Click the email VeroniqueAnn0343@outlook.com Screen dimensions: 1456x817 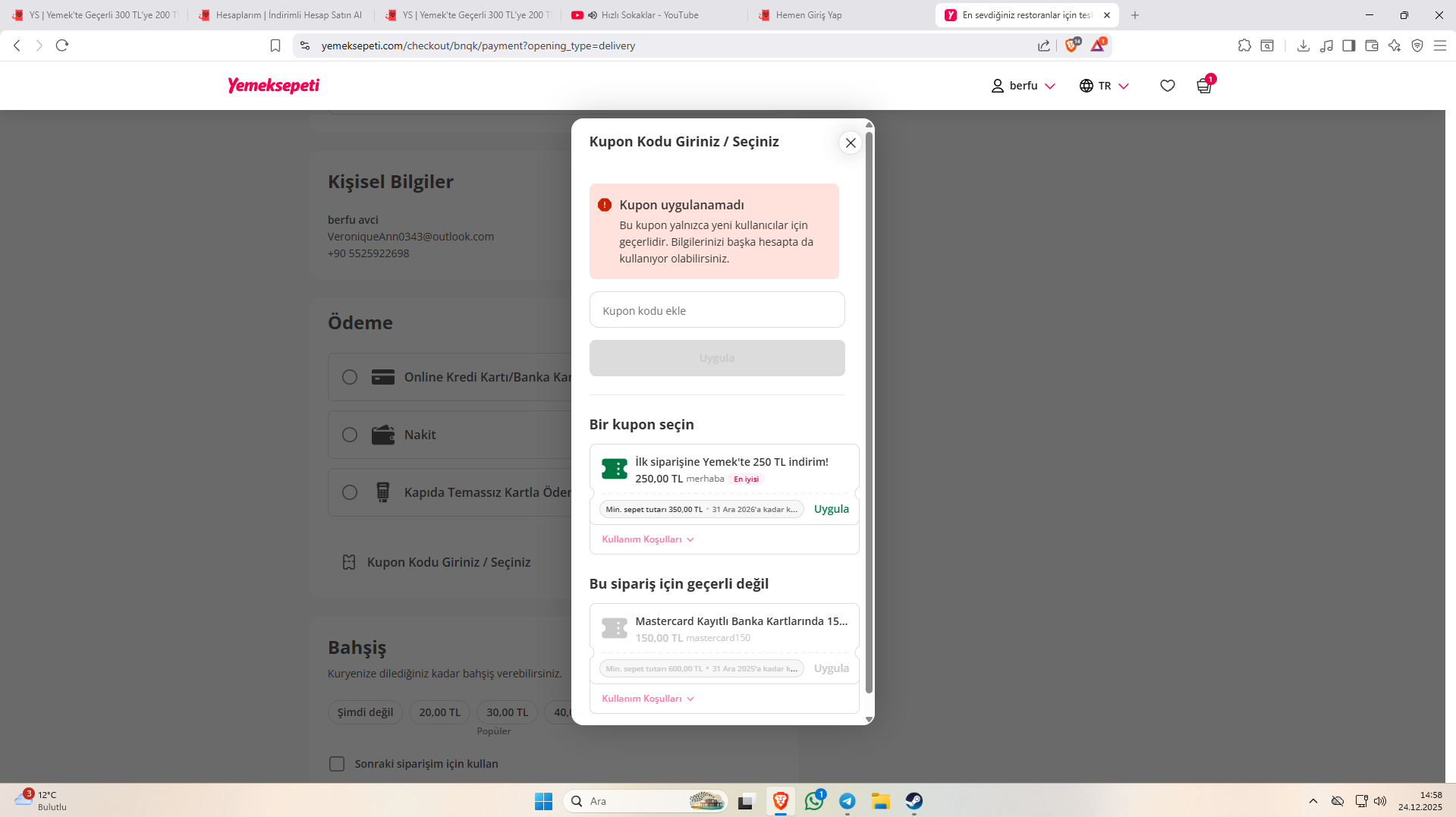click(410, 237)
